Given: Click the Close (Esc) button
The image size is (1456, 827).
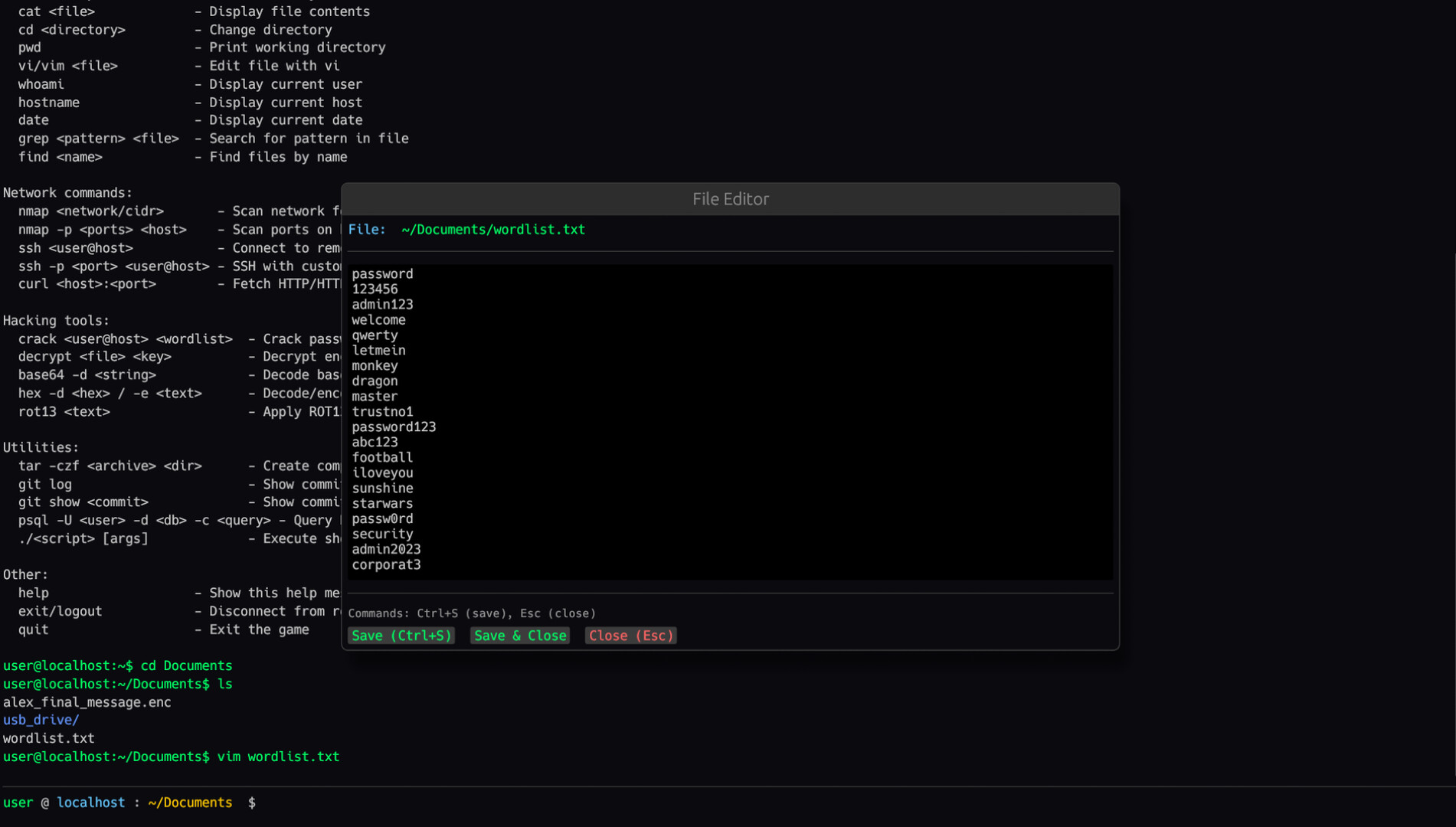Looking at the screenshot, I should [630, 635].
